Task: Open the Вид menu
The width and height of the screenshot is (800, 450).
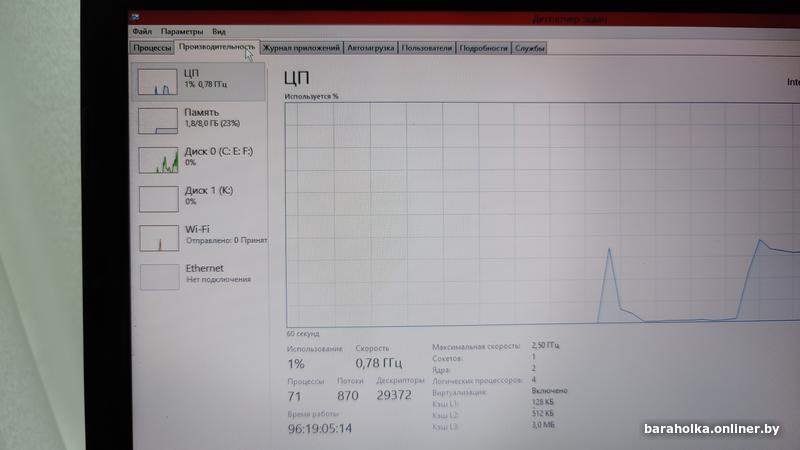Action: click(x=219, y=31)
